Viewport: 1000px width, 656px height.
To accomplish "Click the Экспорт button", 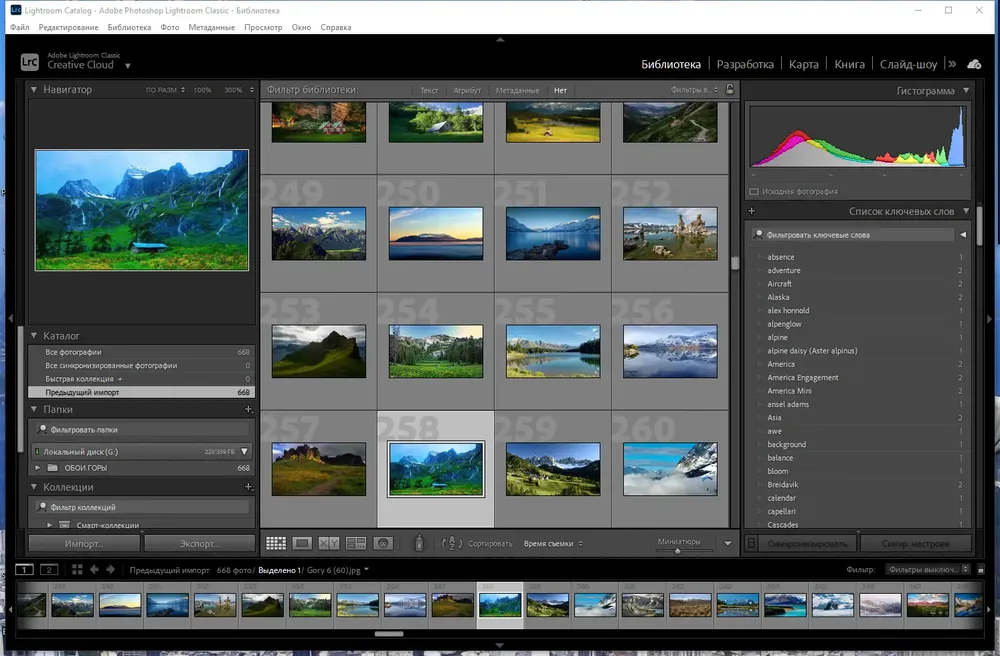I will click(x=198, y=544).
